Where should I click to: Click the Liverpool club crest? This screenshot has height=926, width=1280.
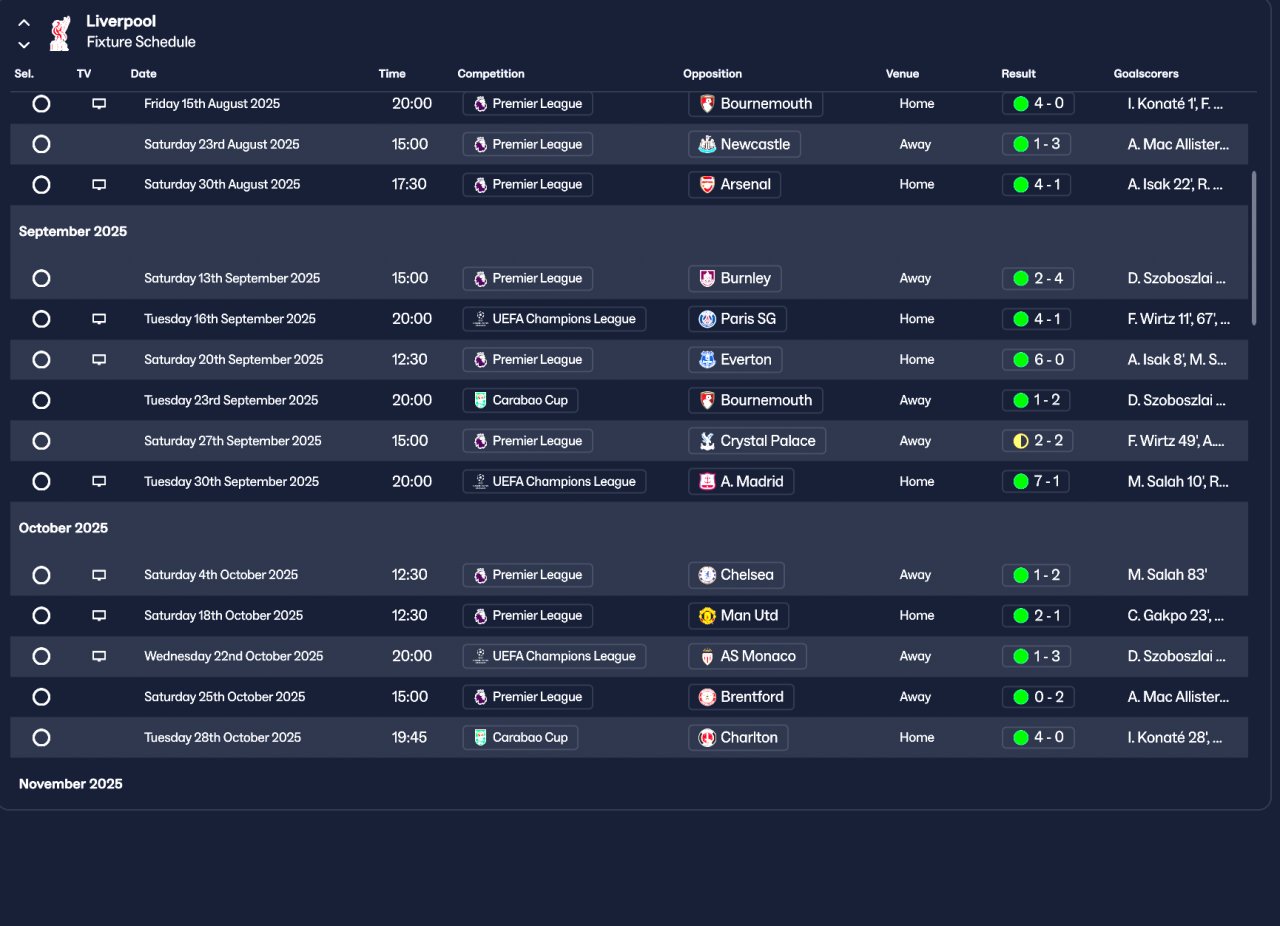point(60,32)
